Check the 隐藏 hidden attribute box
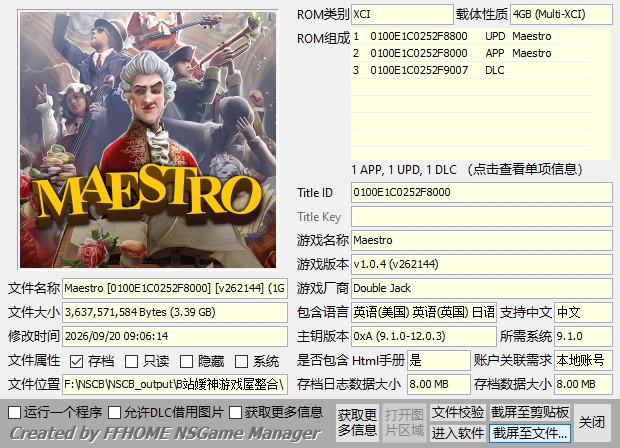This screenshot has height=448, width=620. click(x=186, y=361)
